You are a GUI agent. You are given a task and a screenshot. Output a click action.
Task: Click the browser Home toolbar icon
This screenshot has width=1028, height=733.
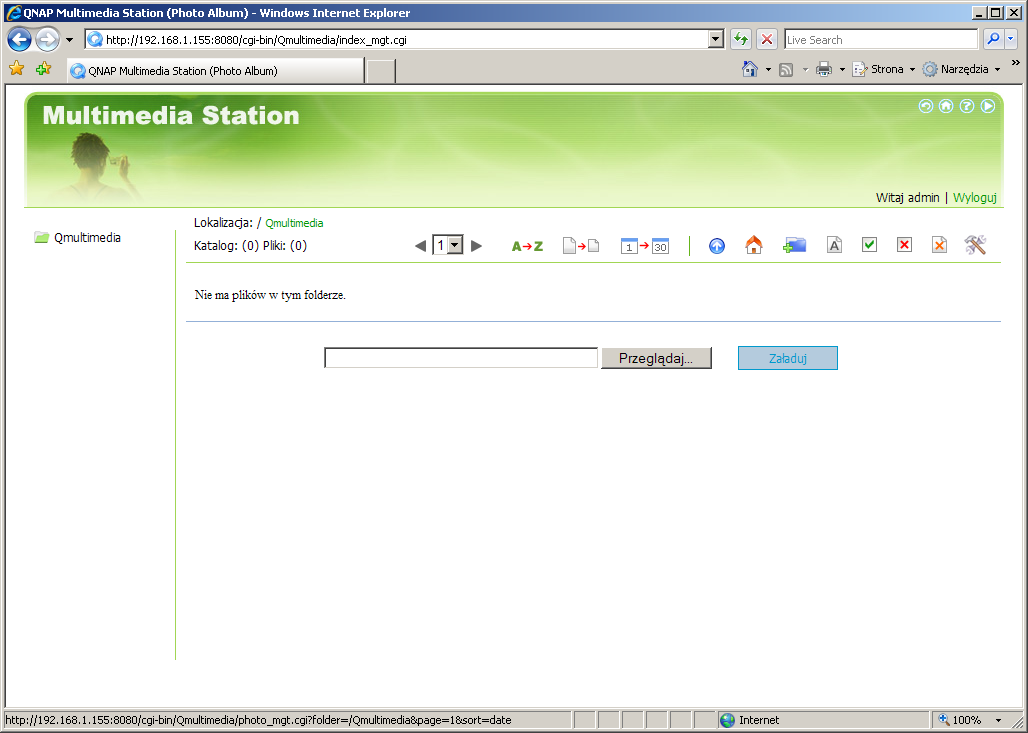pos(749,69)
